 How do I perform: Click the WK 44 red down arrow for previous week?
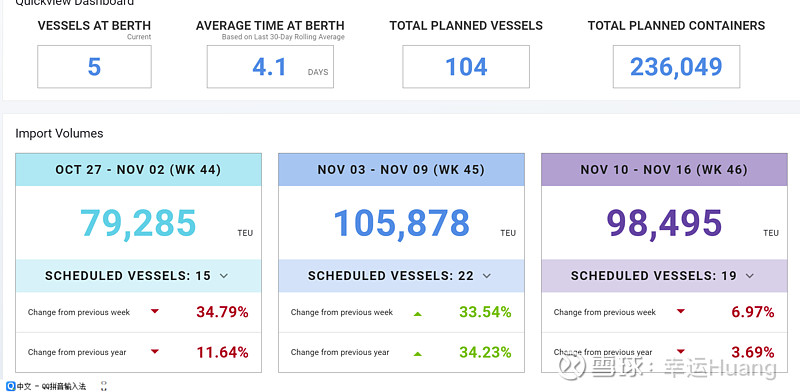(155, 311)
